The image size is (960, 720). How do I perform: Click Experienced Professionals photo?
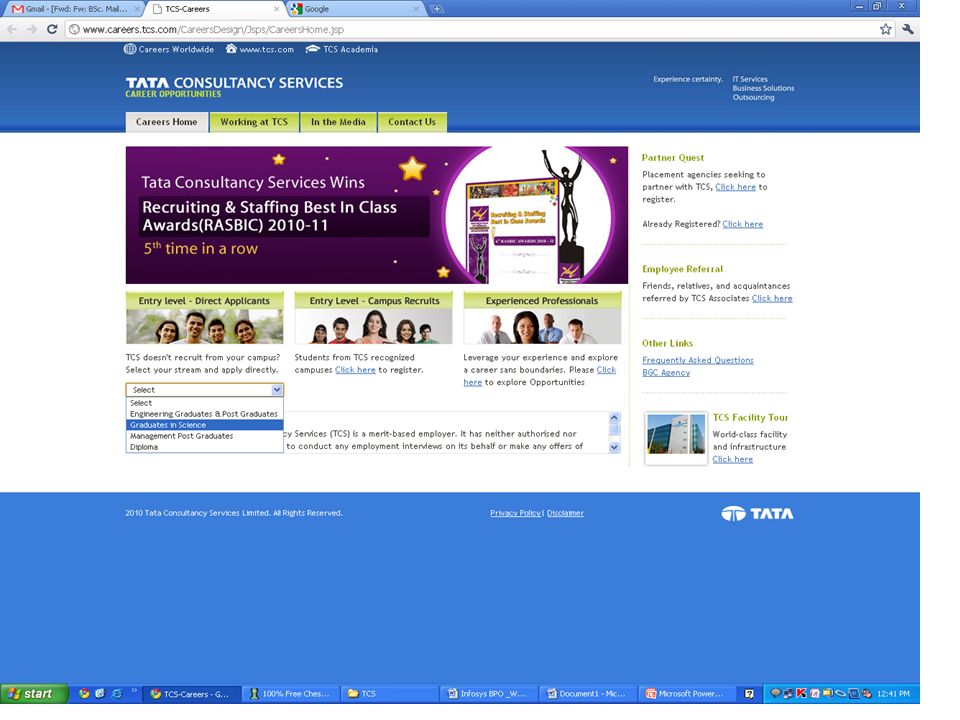(x=542, y=326)
